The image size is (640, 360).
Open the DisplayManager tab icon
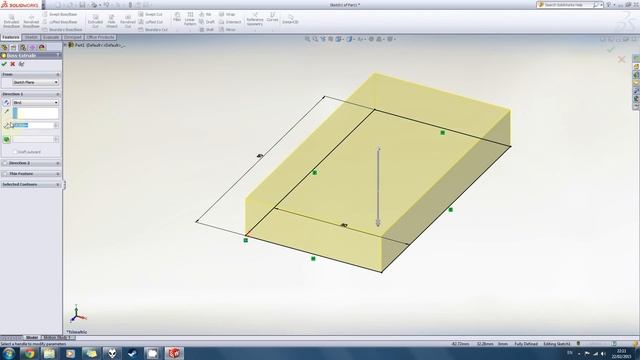[x=42, y=47]
